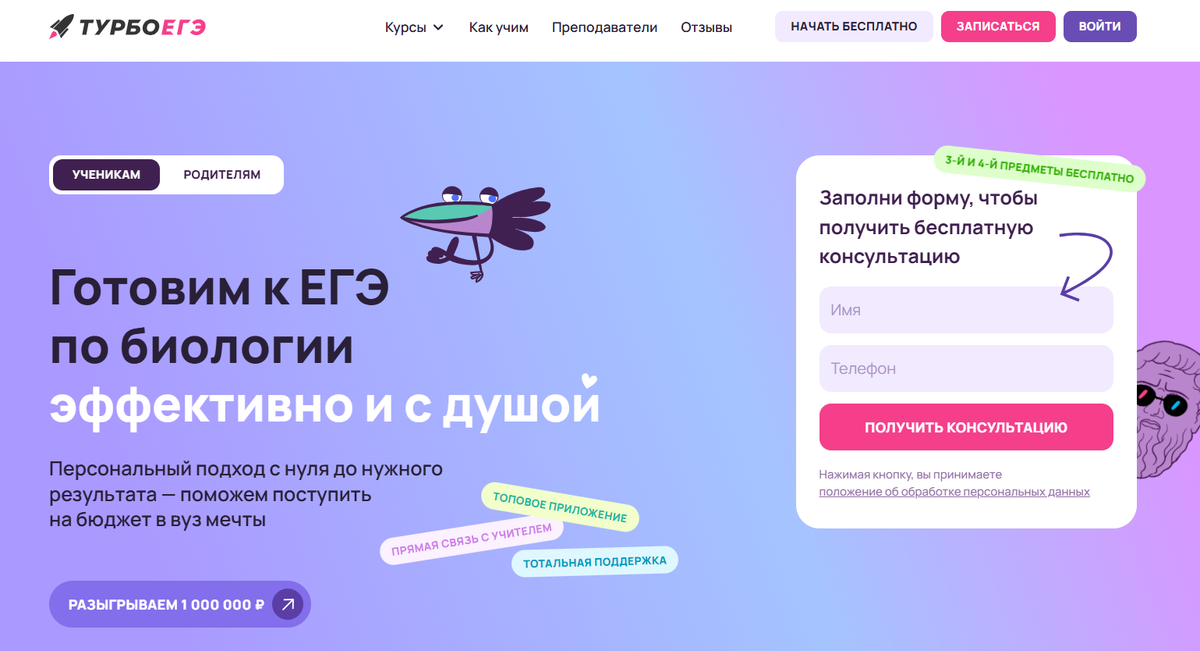Click the pink Записаться button
Image resolution: width=1200 pixels, height=651 pixels.
click(x=998, y=26)
